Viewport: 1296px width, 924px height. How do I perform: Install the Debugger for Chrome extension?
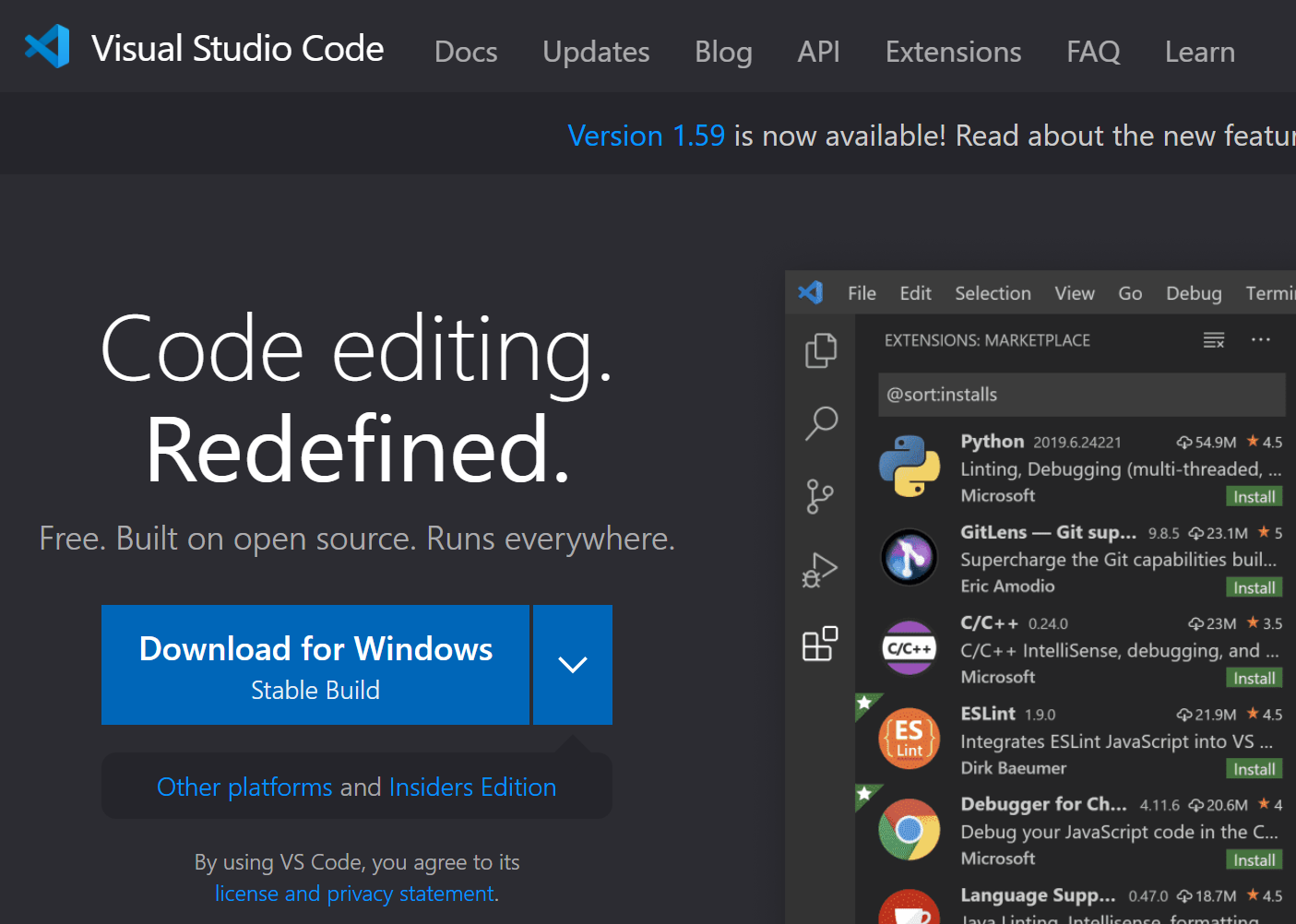[x=1254, y=860]
